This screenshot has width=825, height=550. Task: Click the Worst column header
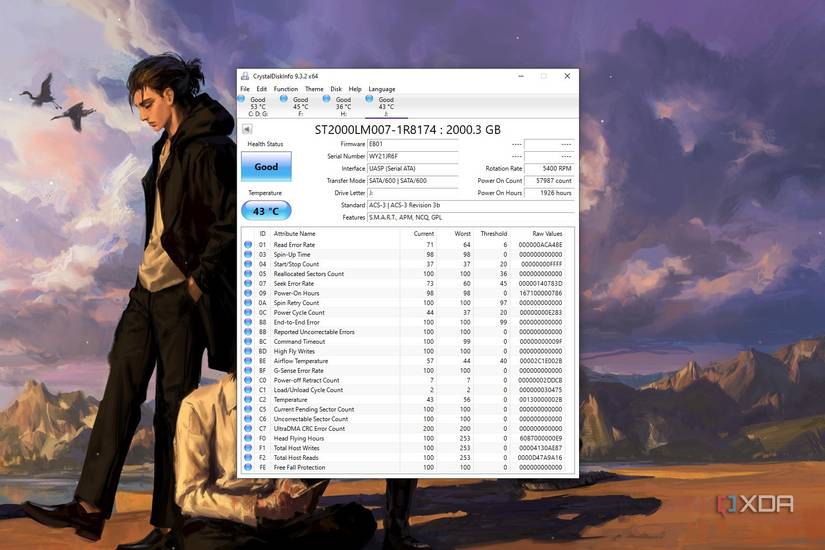pyautogui.click(x=462, y=233)
